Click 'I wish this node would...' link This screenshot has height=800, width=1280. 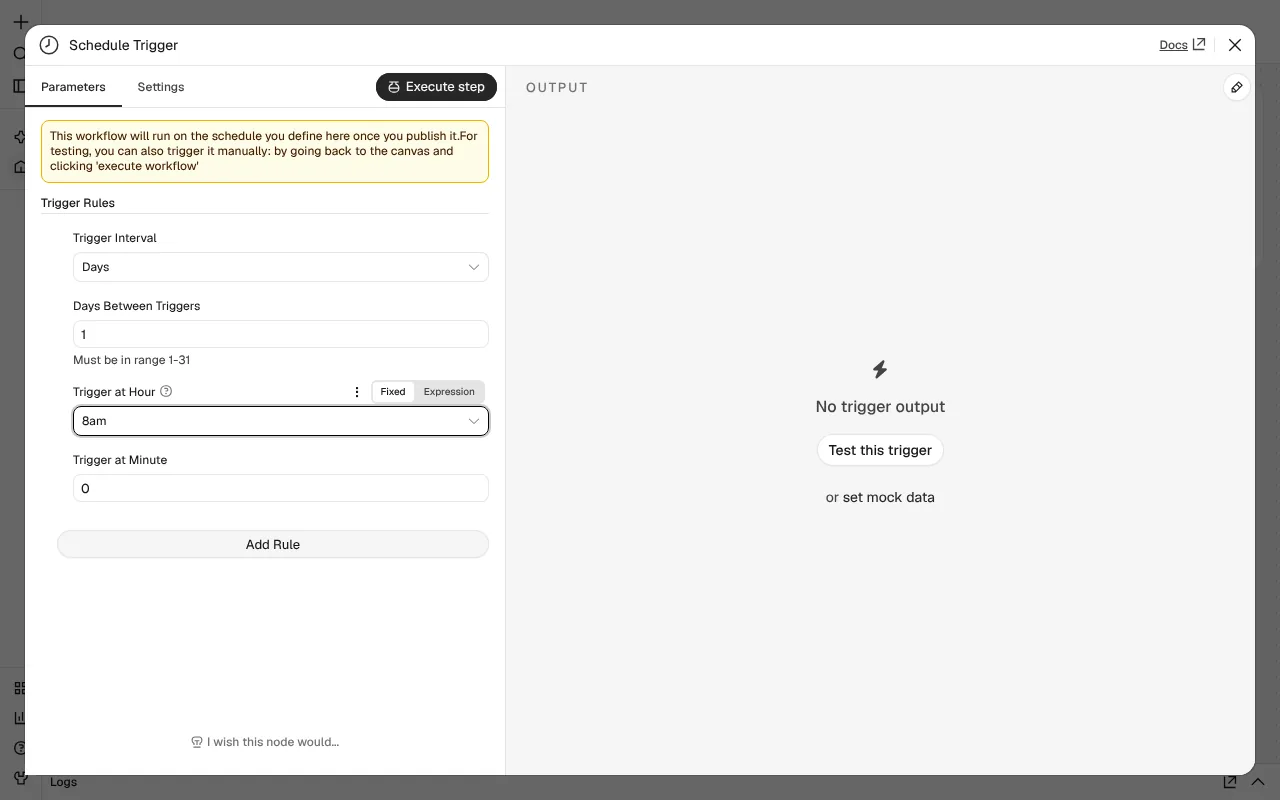click(265, 742)
